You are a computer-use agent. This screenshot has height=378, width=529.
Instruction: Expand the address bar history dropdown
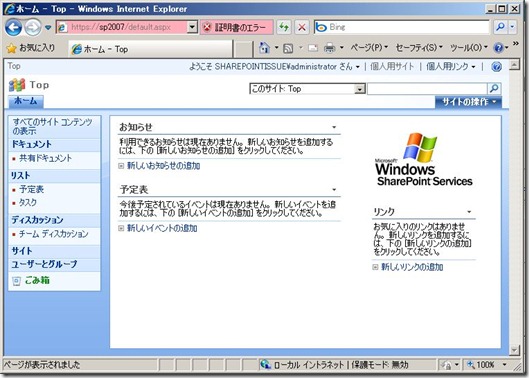[x=192, y=27]
